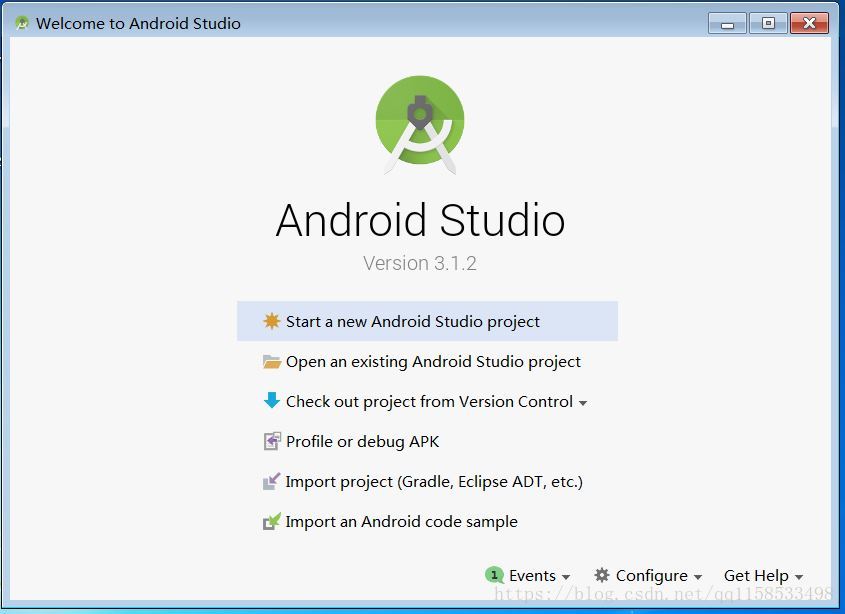Viewport: 845px width, 614px height.
Task: Click the Get Help label
Action: pyautogui.click(x=756, y=576)
